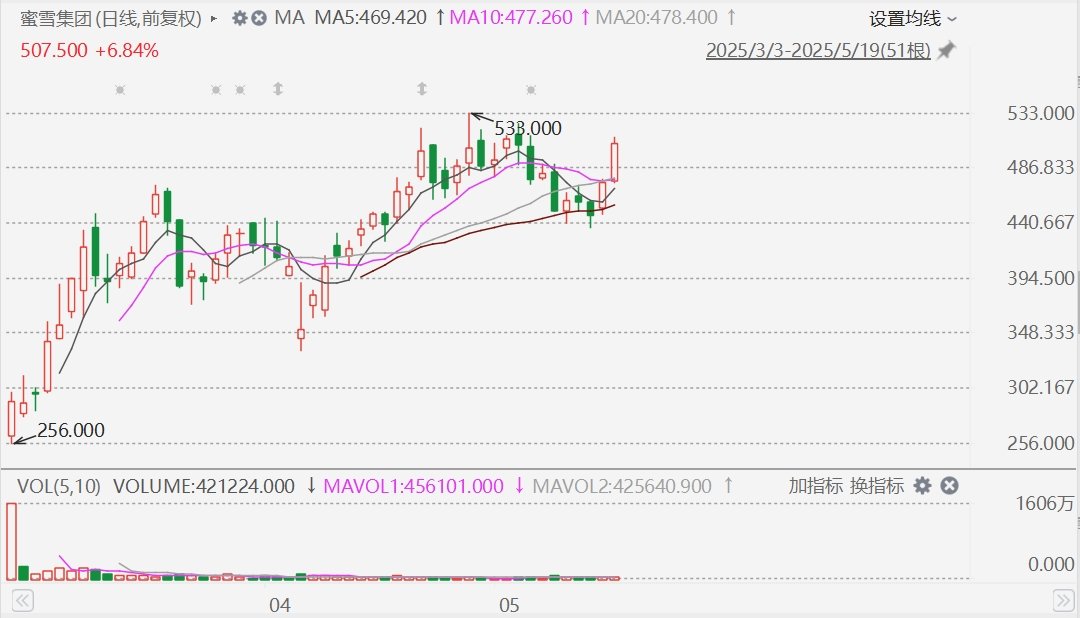Click the MAVOL1:456101.000 value
This screenshot has width=1080, height=618.
[413, 486]
